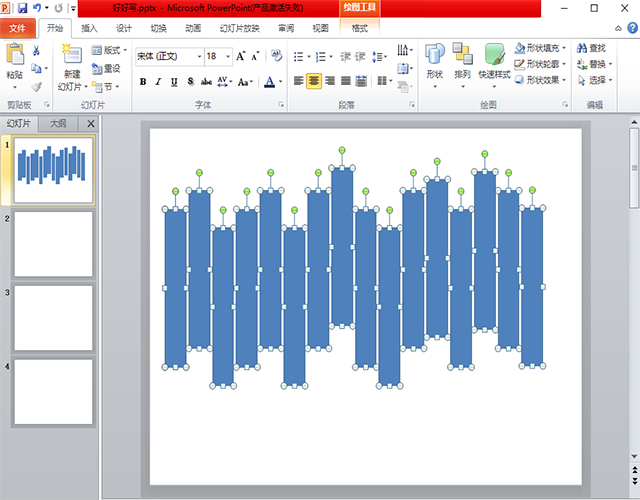Click the Copy icon in clipboard group
The width and height of the screenshot is (640, 500).
tap(36, 69)
